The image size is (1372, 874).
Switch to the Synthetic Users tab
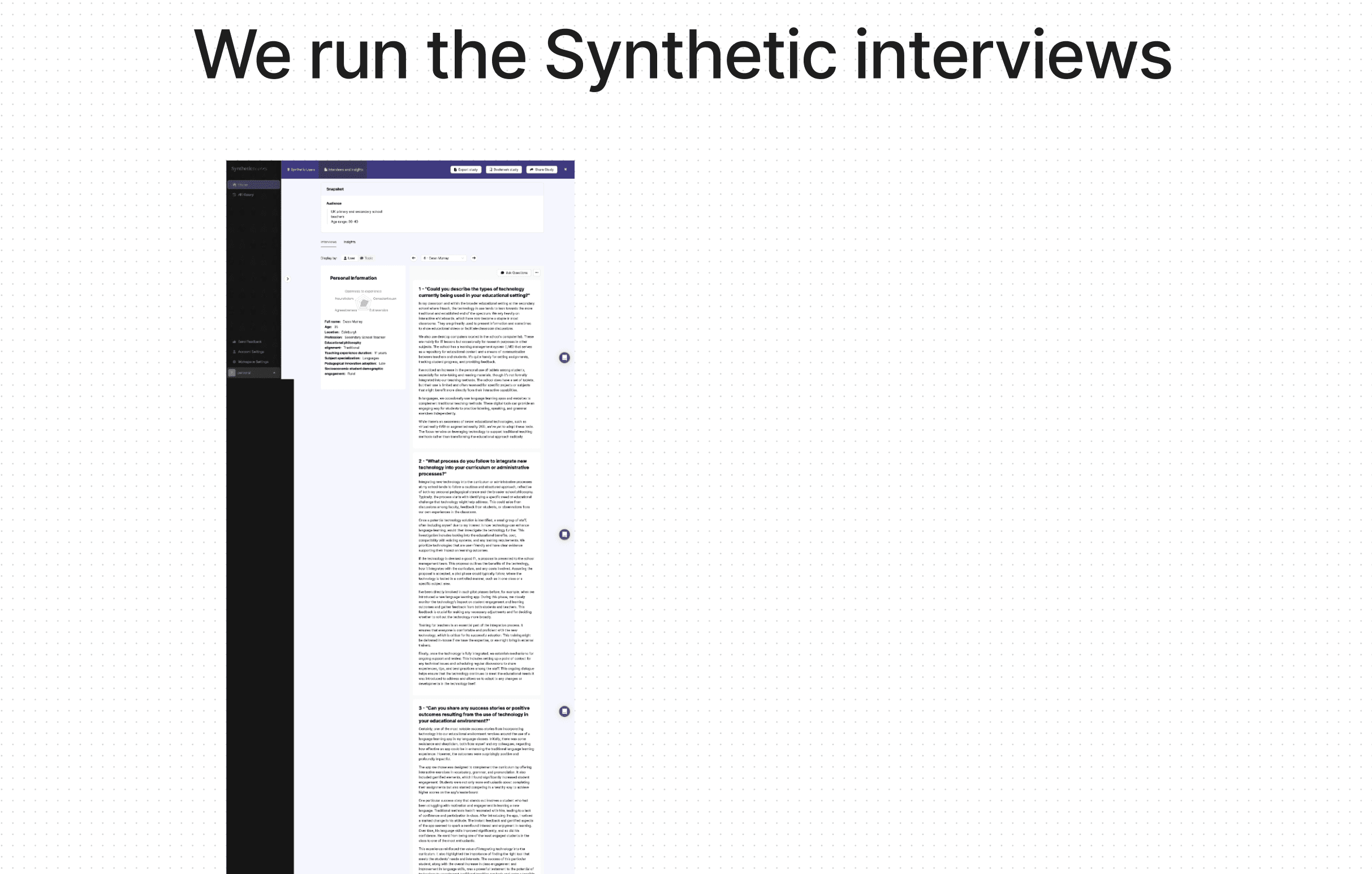pos(301,170)
